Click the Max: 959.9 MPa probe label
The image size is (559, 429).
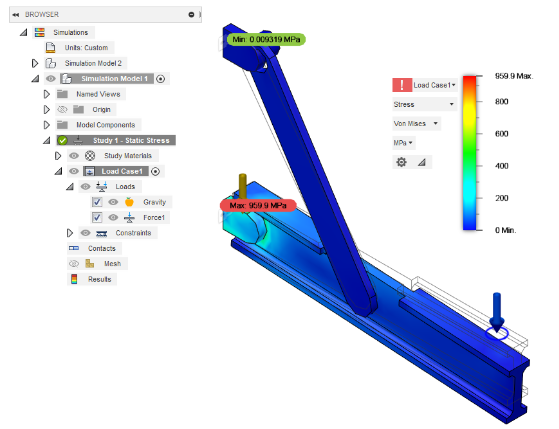click(258, 205)
